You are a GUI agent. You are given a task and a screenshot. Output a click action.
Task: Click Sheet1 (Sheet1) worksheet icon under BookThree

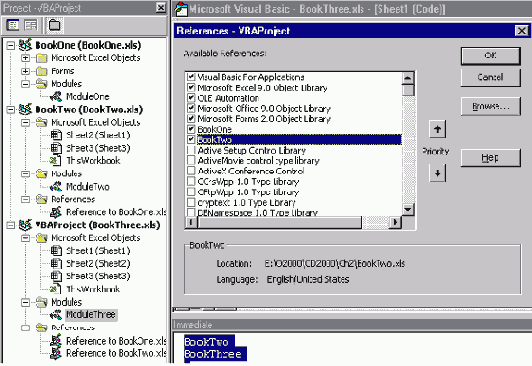click(x=56, y=251)
